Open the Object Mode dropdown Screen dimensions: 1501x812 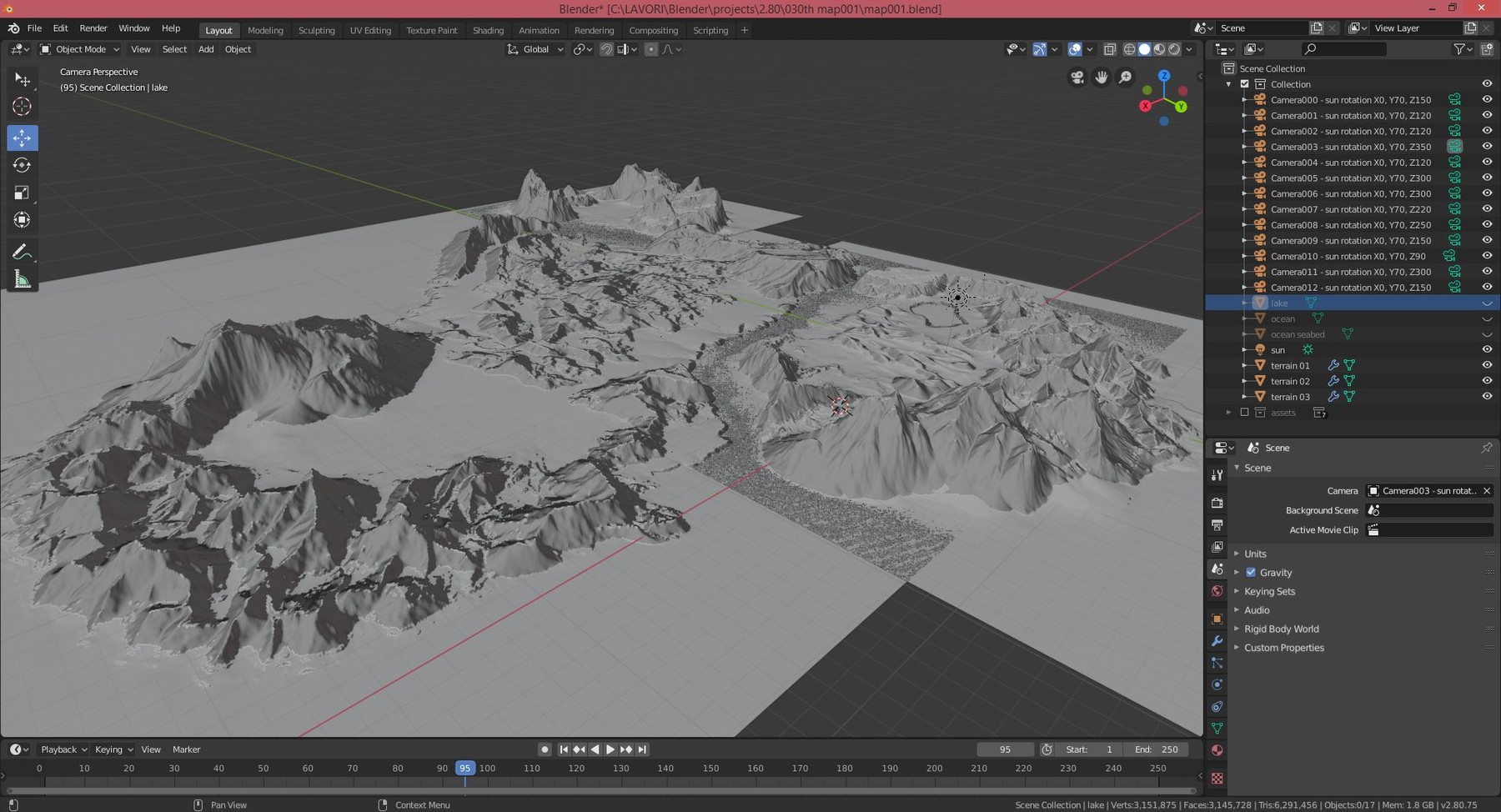pyautogui.click(x=79, y=49)
